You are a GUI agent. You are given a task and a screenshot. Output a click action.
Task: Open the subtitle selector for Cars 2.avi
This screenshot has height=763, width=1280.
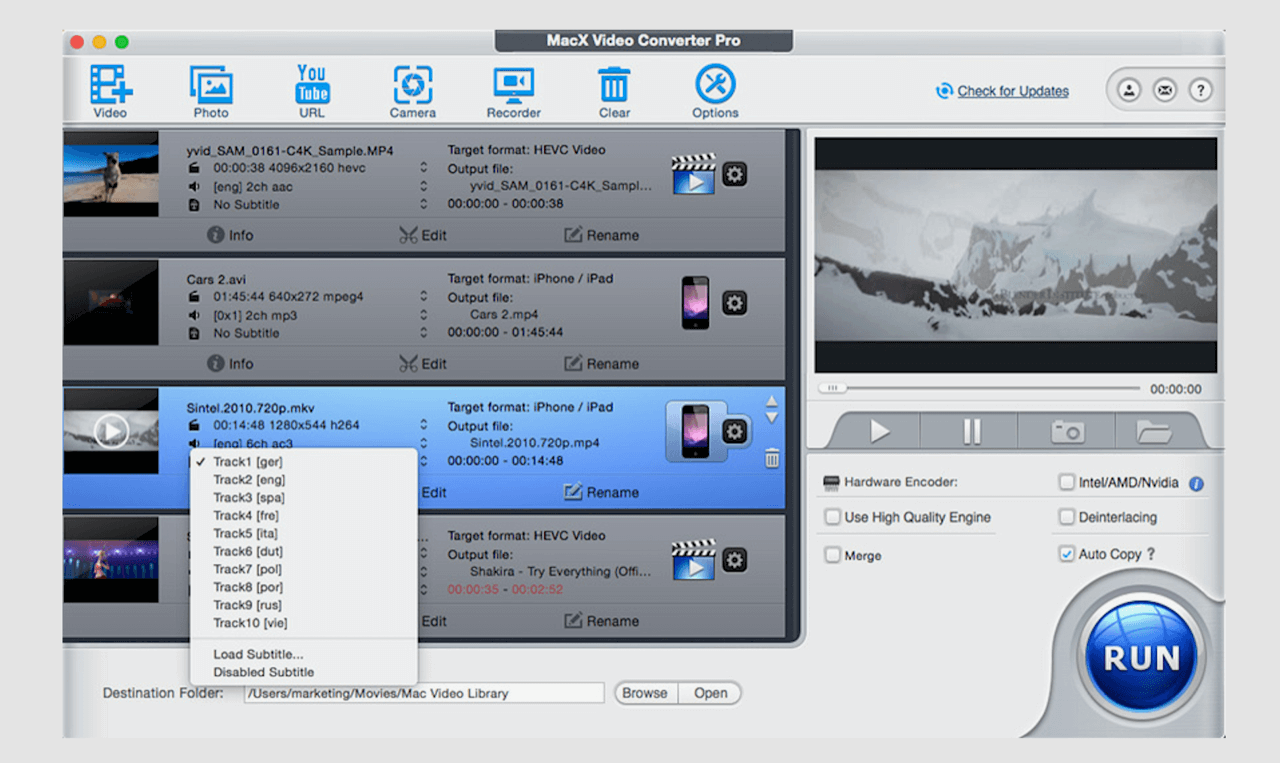click(423, 333)
